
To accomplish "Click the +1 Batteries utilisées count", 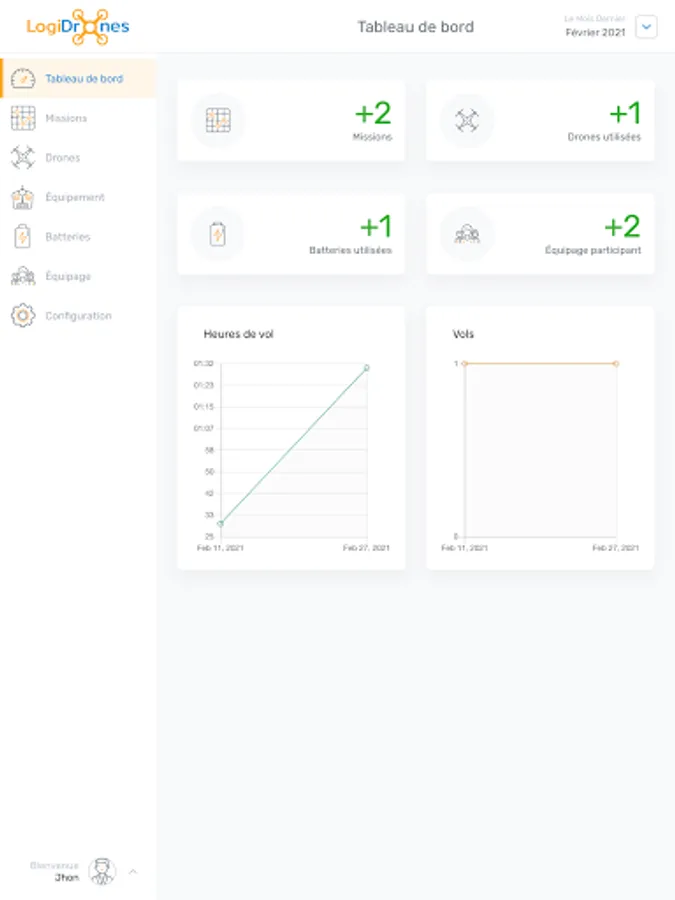I will [376, 226].
